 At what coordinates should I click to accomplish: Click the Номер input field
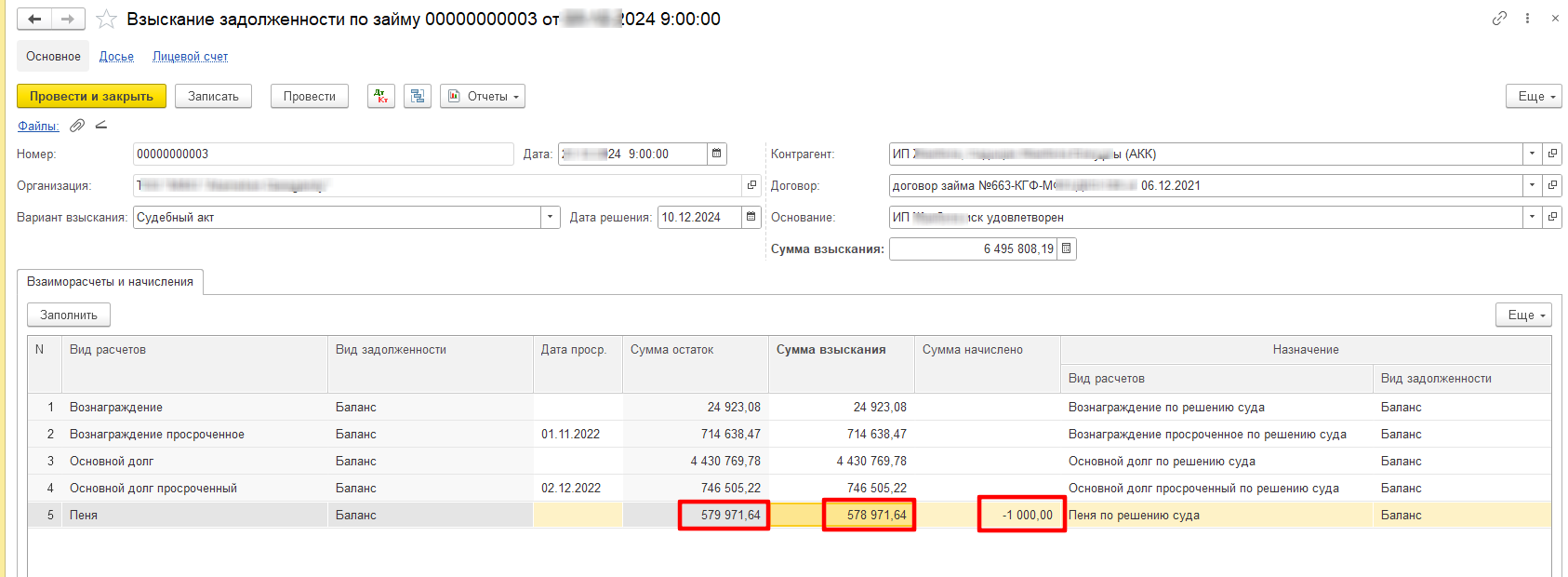(x=324, y=154)
